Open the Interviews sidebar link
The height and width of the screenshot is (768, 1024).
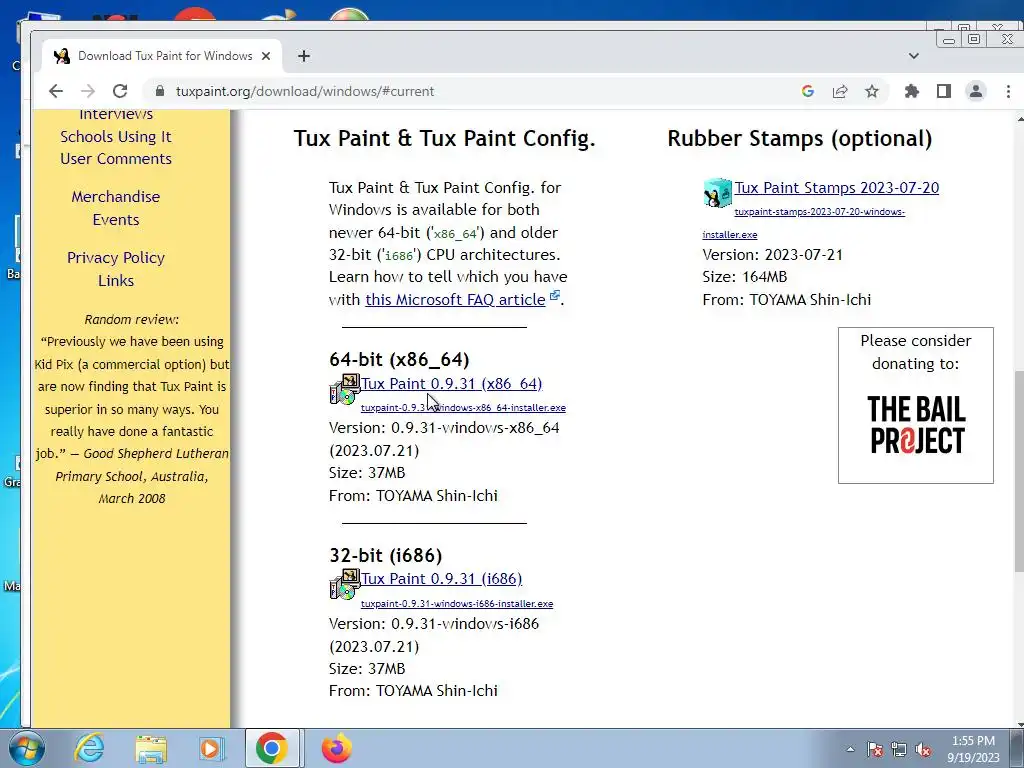coord(116,115)
